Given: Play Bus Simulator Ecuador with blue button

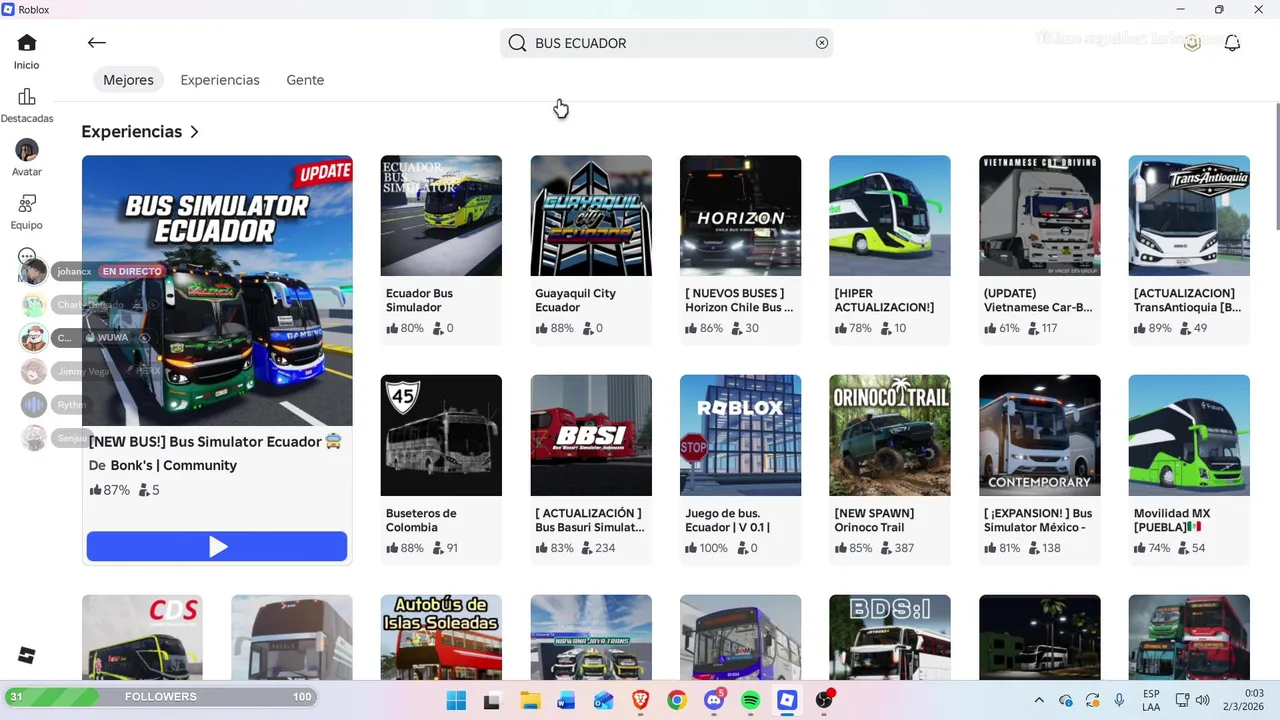Looking at the screenshot, I should point(217,546).
